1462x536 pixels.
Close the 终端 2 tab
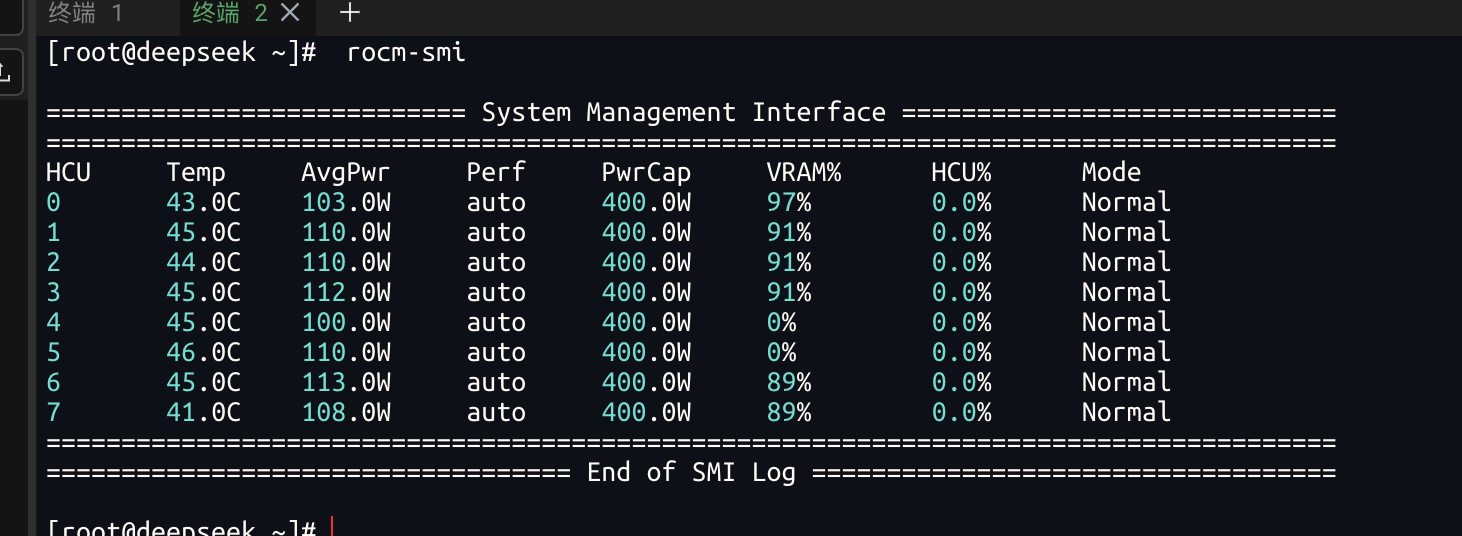tap(290, 13)
